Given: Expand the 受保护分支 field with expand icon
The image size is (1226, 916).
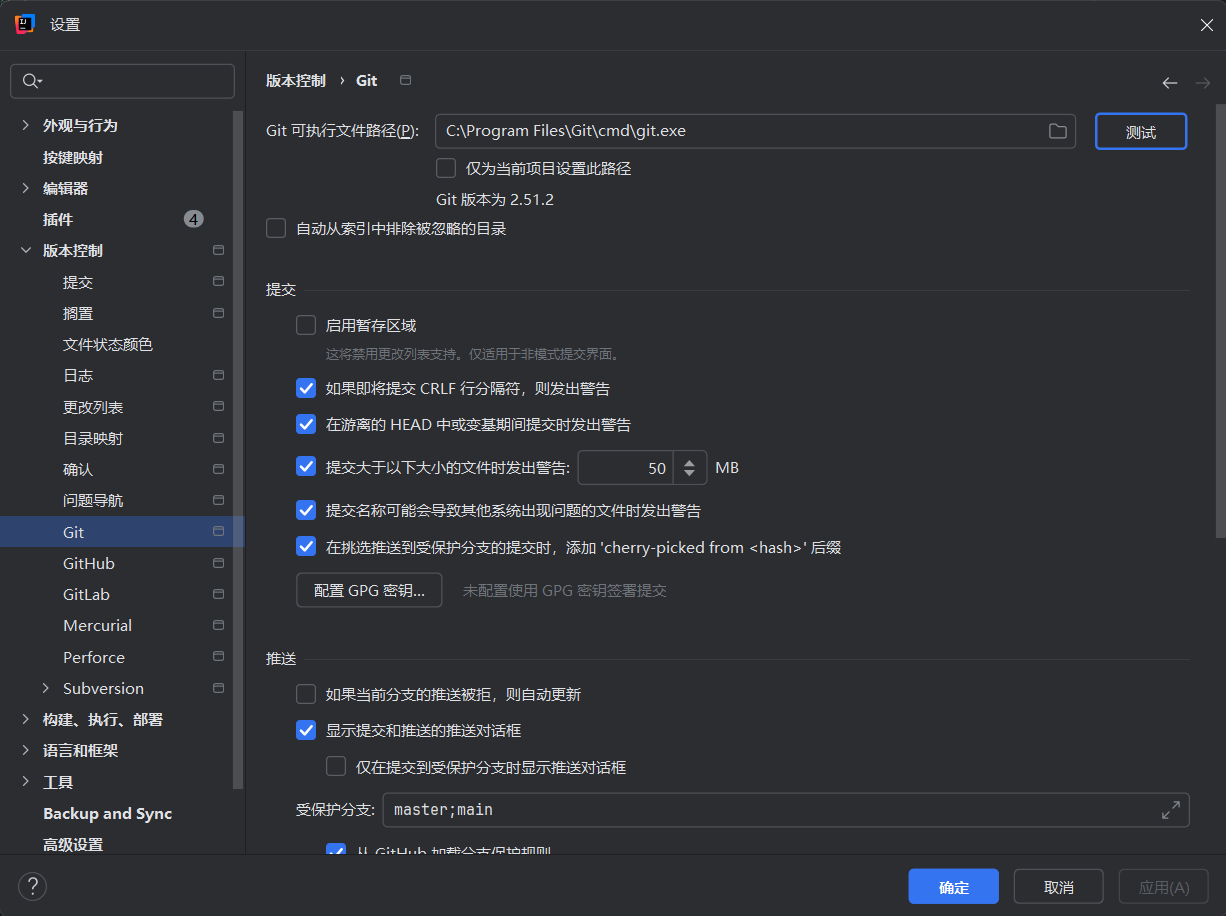Looking at the screenshot, I should tap(1170, 810).
